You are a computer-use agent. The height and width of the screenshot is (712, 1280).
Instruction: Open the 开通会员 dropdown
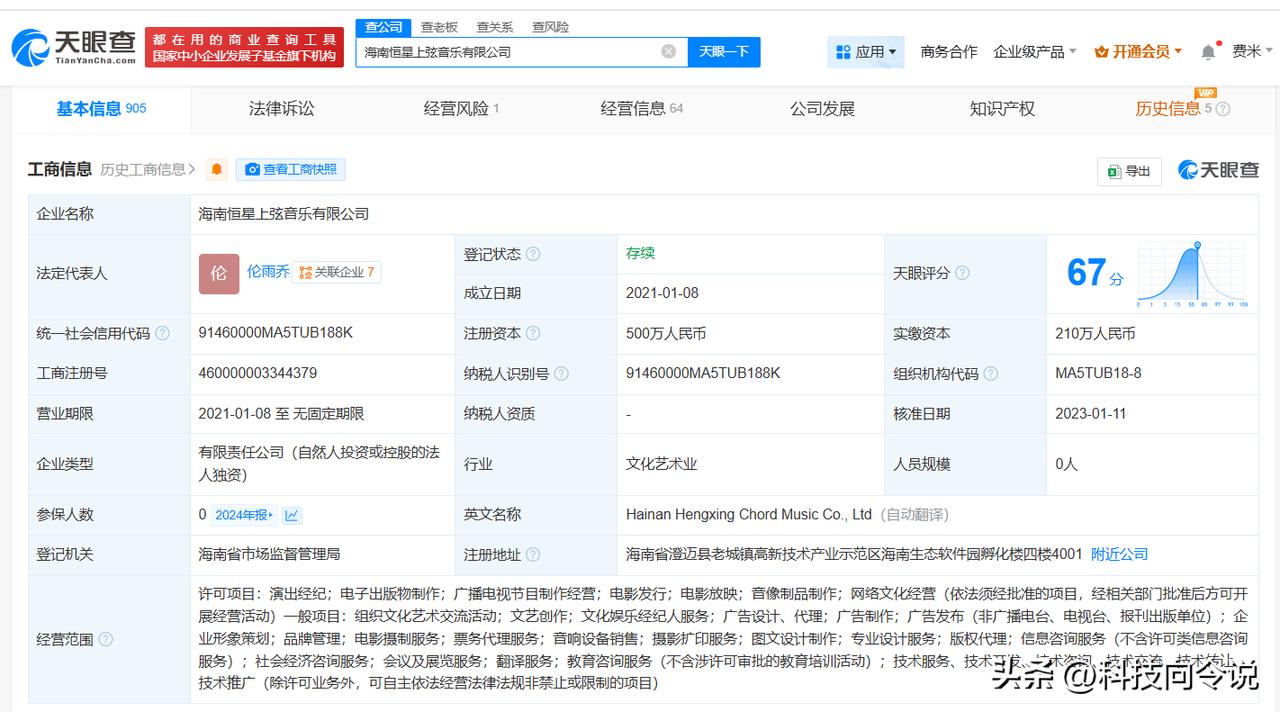[1138, 52]
